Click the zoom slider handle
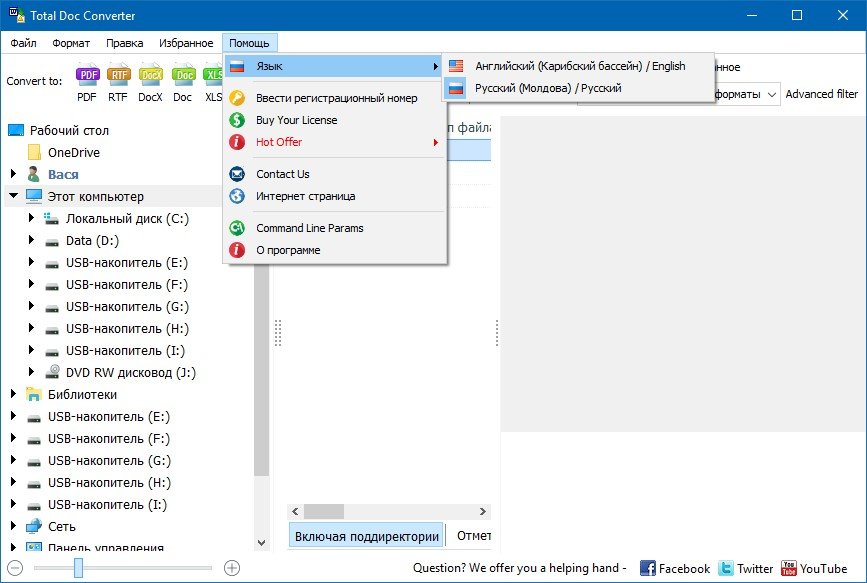Screen dimensions: 867x583 pos(78,568)
